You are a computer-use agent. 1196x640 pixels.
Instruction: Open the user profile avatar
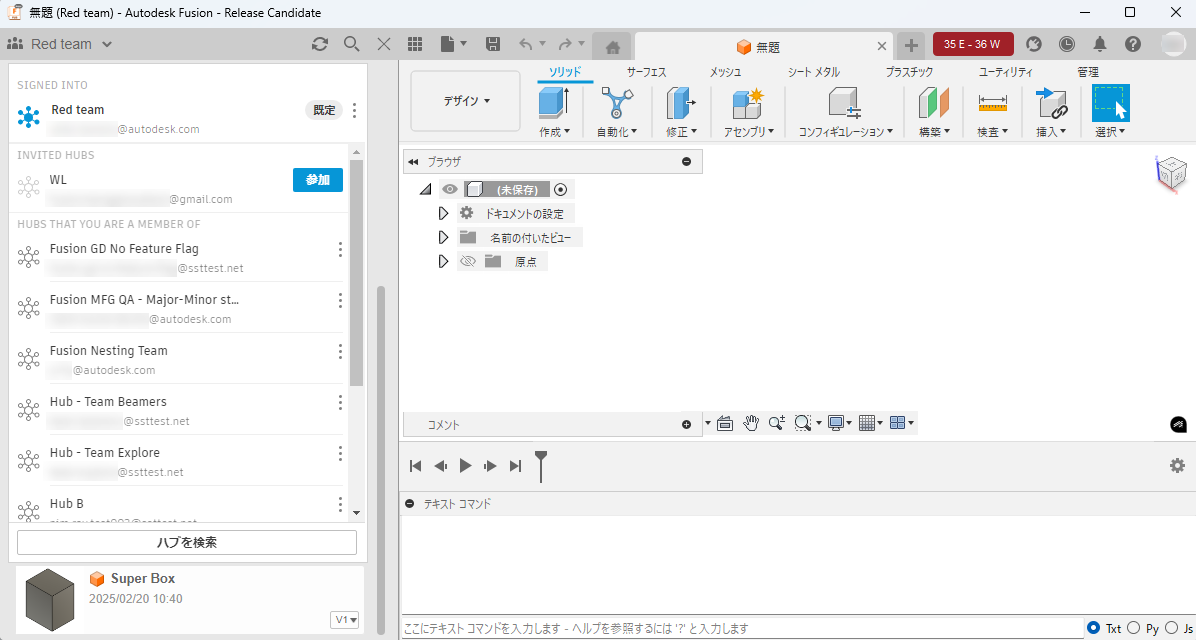[x=1174, y=44]
